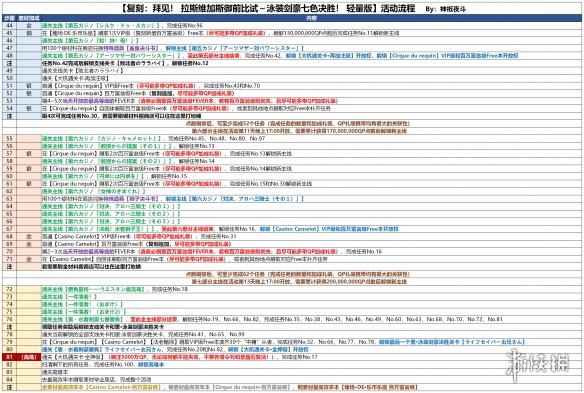Click the row 68 Casino Camelot VIP text
This screenshot has height=393, width=584.
tap(139, 237)
